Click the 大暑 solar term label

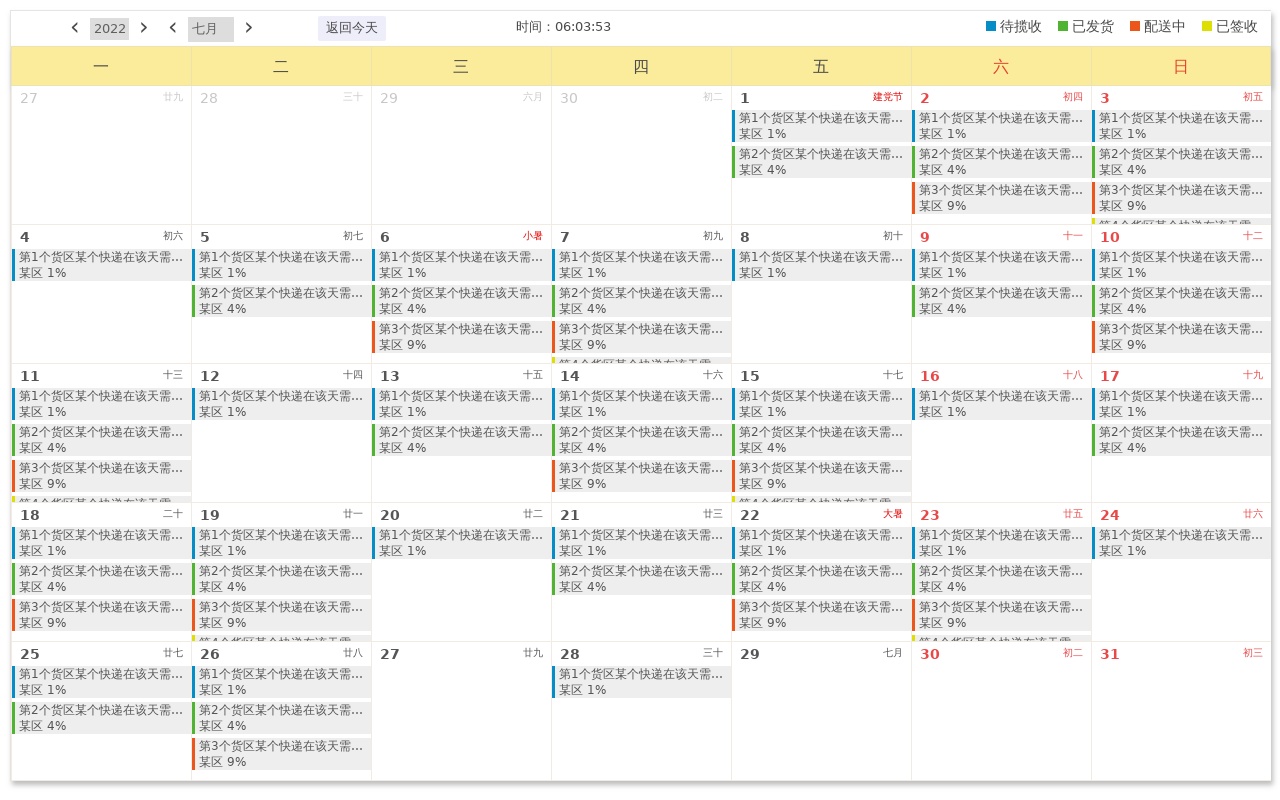point(892,514)
